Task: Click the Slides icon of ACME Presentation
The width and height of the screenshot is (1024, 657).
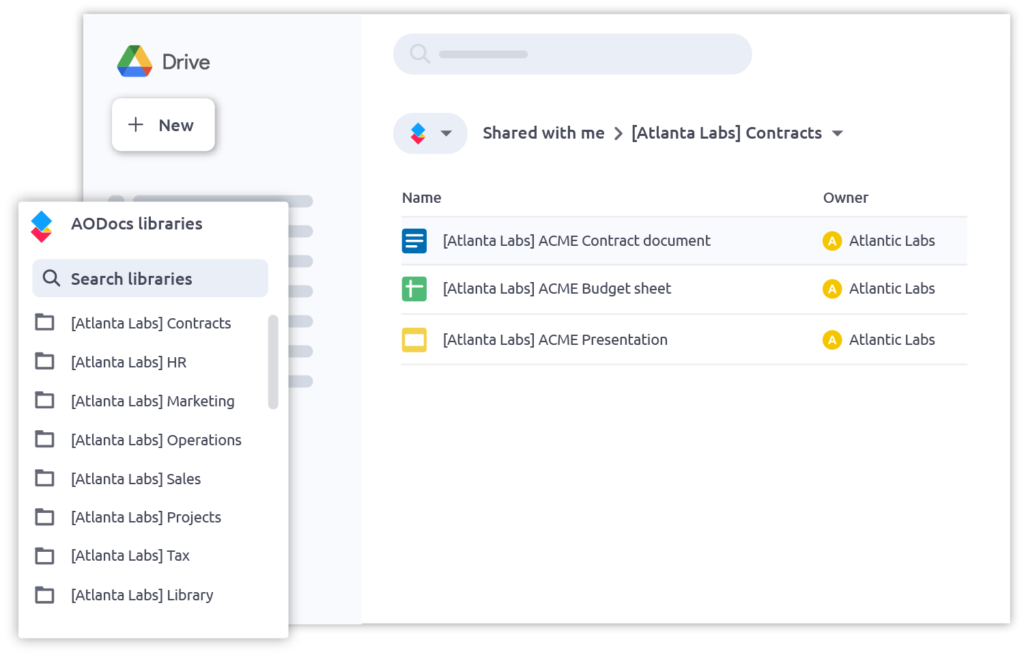Action: pyautogui.click(x=414, y=340)
